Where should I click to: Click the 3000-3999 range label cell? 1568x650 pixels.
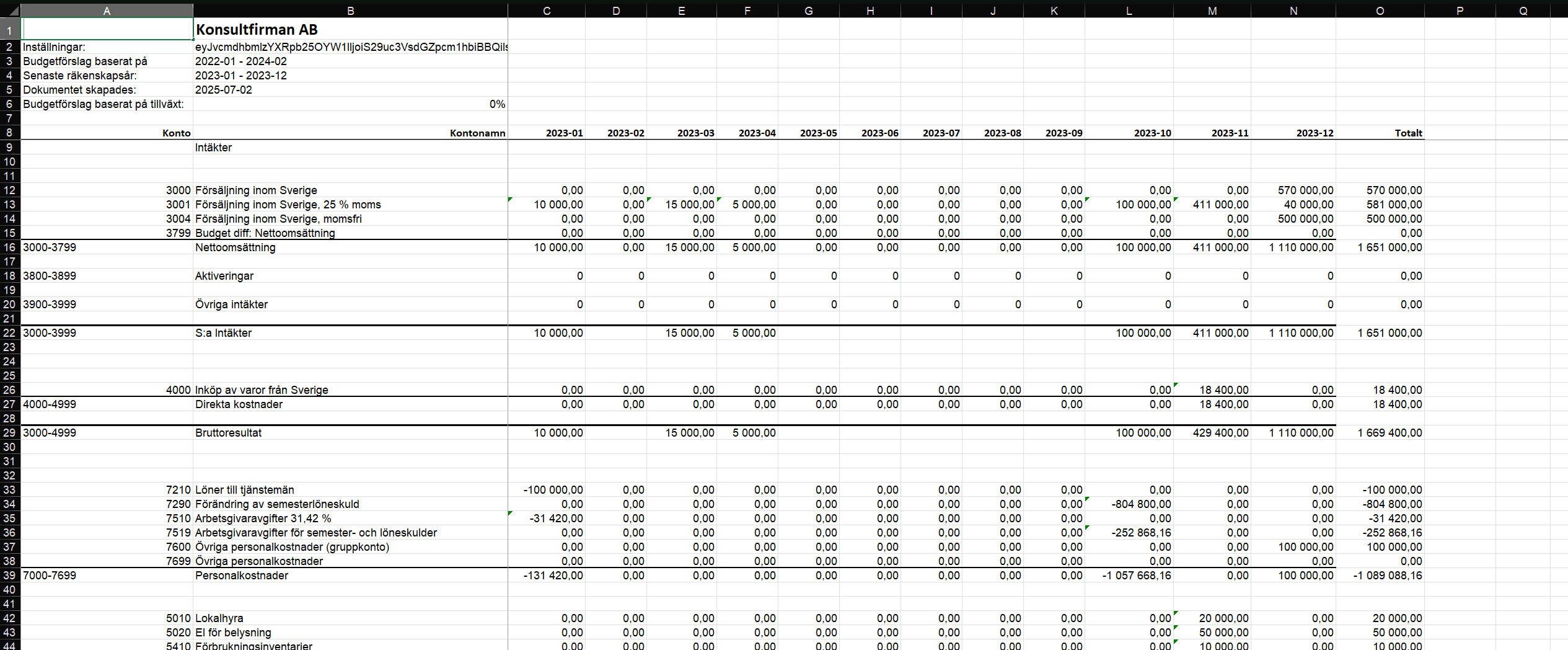pos(107,333)
